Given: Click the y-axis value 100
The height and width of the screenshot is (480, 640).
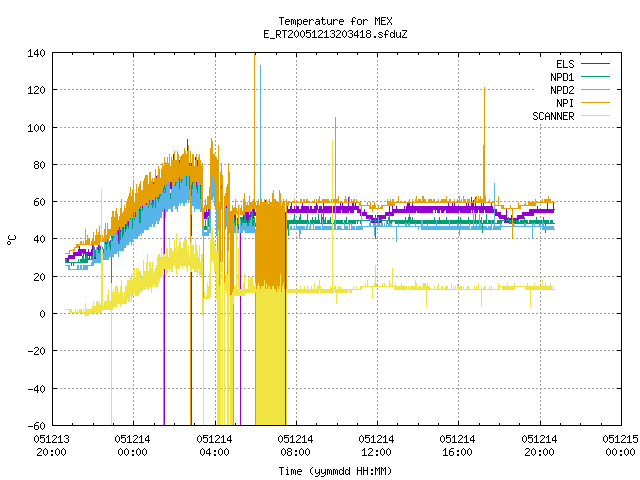Looking at the screenshot, I should point(36,128).
